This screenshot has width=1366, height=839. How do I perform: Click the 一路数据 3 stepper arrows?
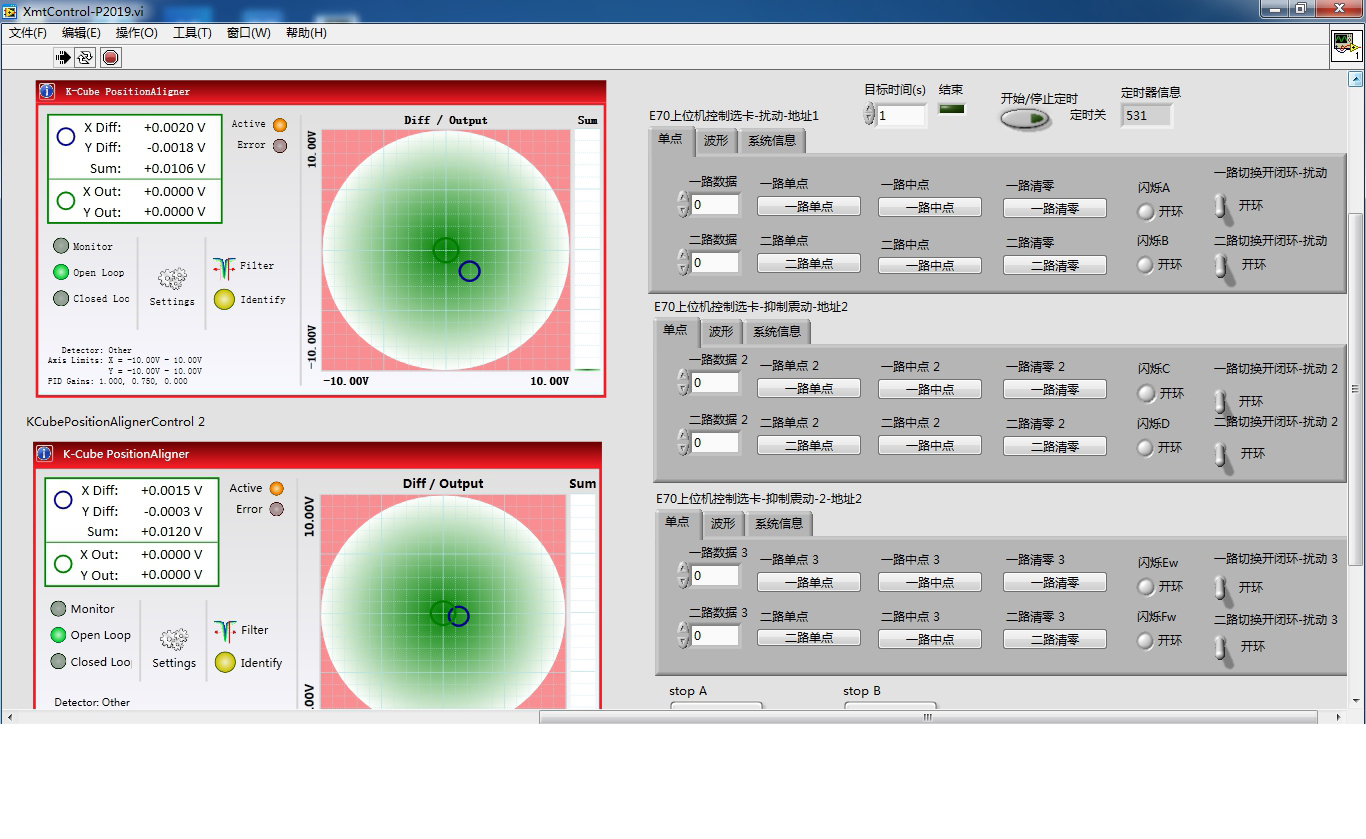tap(684, 575)
